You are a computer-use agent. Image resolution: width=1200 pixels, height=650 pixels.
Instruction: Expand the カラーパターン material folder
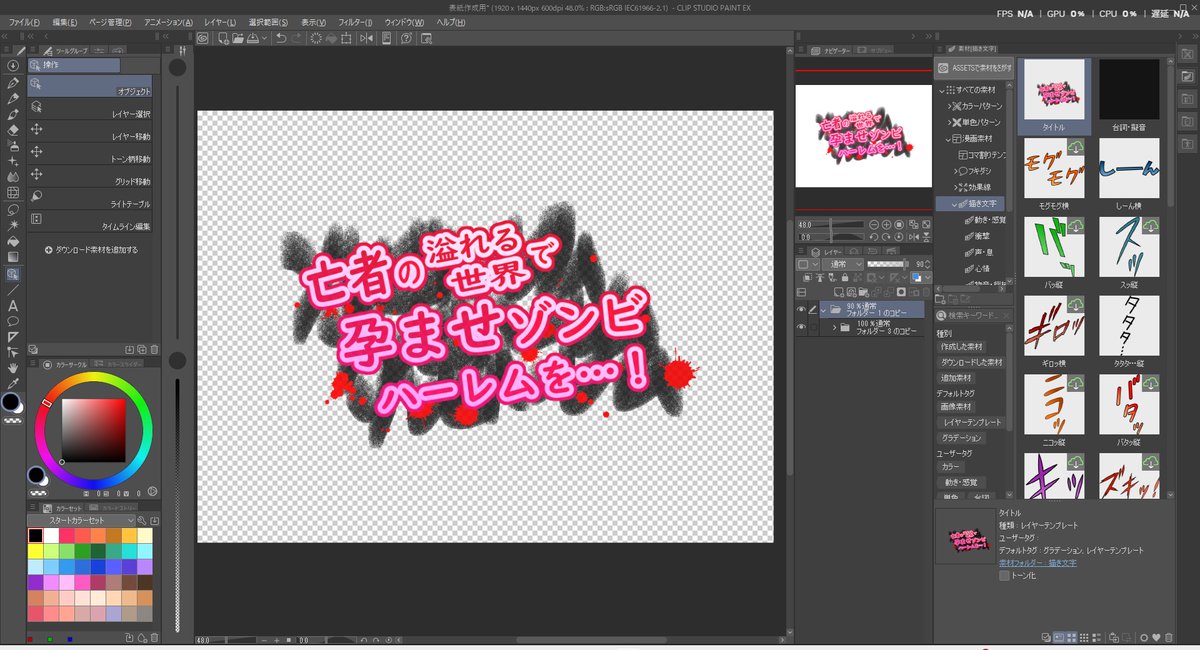[x=949, y=106]
